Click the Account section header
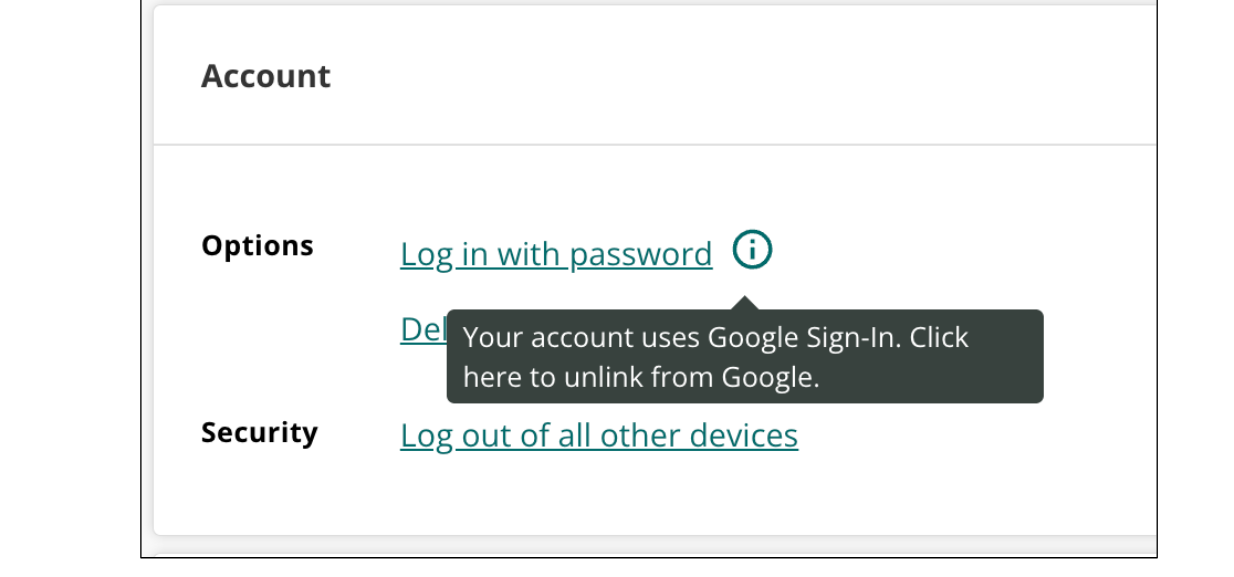Image resolution: width=1234 pixels, height=577 pixels. click(x=266, y=75)
